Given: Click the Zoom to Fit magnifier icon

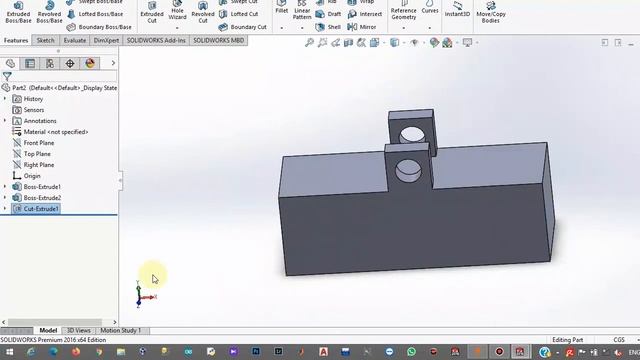Looking at the screenshot, I should (309, 42).
